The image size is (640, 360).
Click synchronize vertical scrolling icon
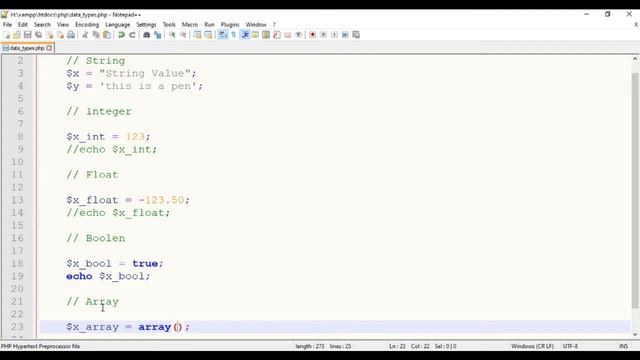click(x=198, y=35)
